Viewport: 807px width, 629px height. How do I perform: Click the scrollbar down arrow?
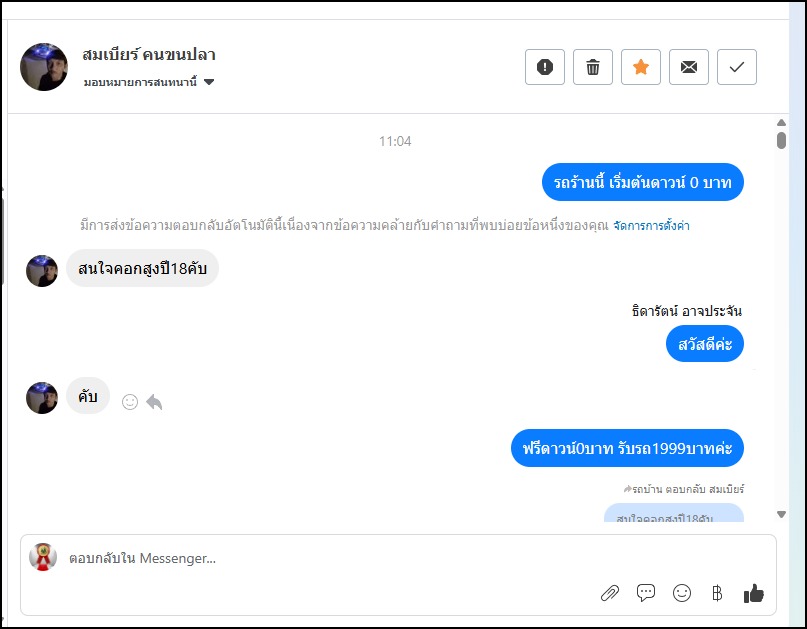click(x=781, y=514)
